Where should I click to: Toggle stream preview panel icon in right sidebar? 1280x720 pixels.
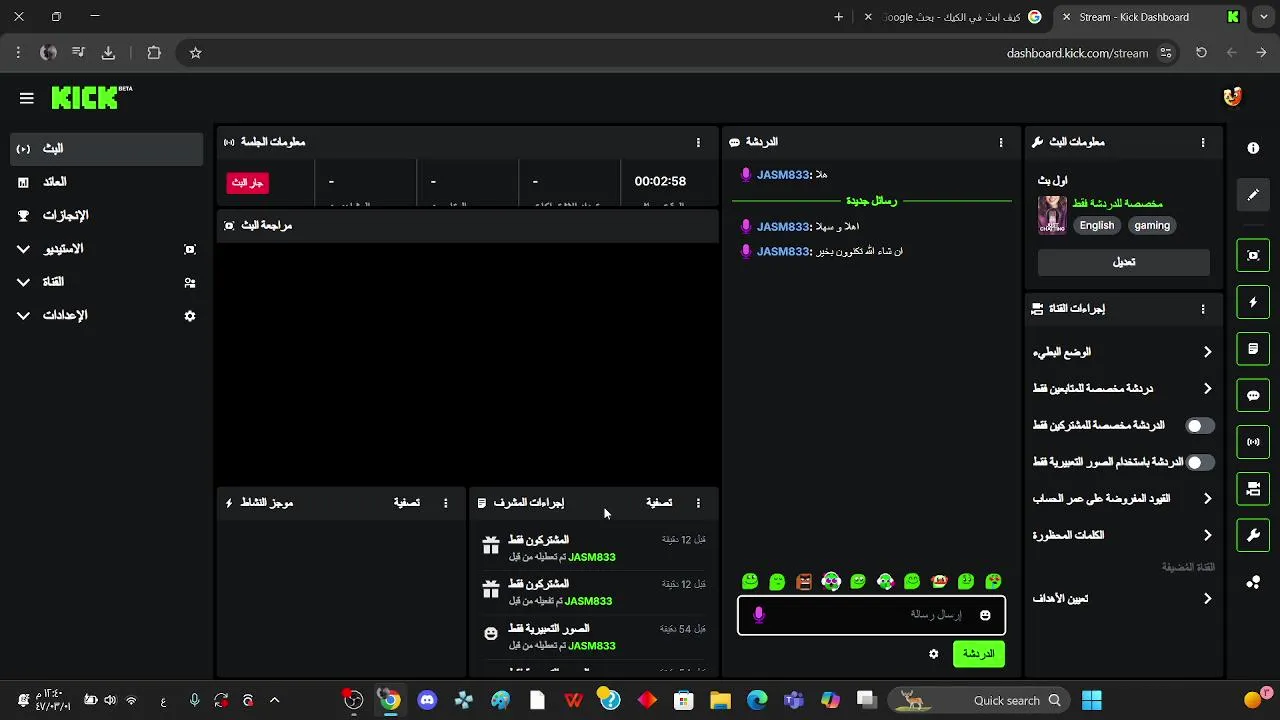pyautogui.click(x=1253, y=255)
